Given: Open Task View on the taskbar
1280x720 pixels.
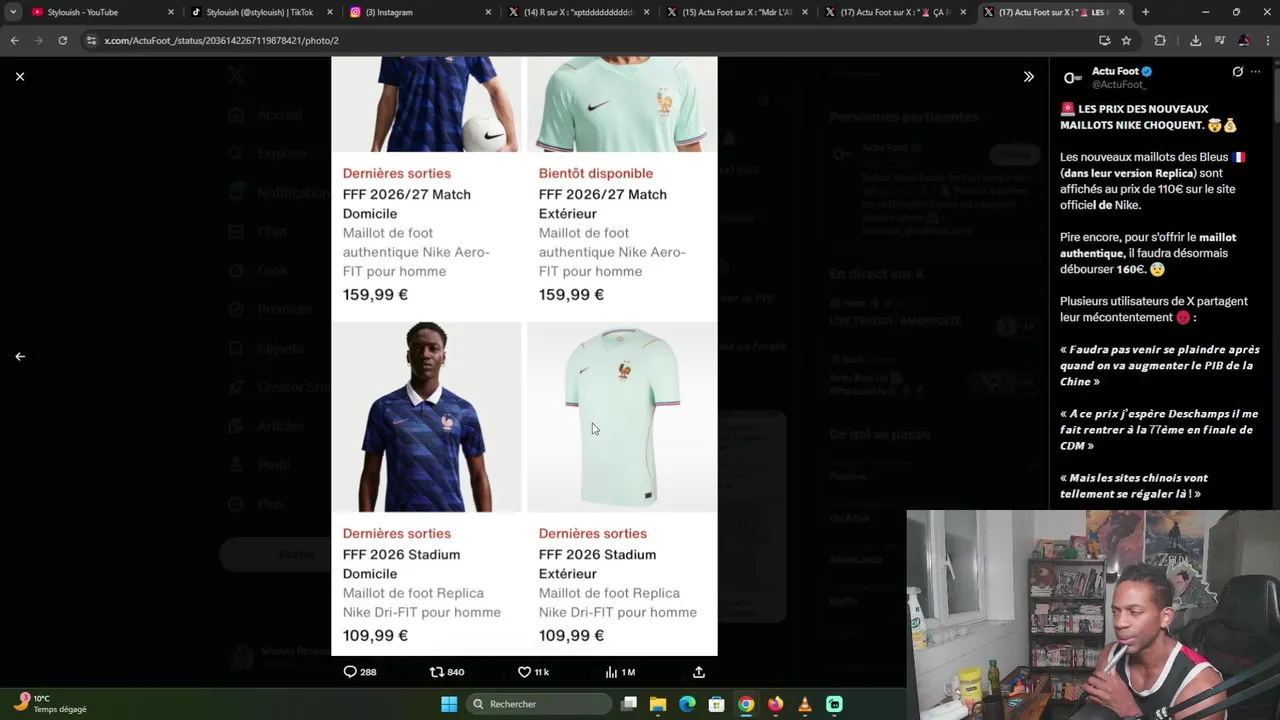Looking at the screenshot, I should pos(629,704).
